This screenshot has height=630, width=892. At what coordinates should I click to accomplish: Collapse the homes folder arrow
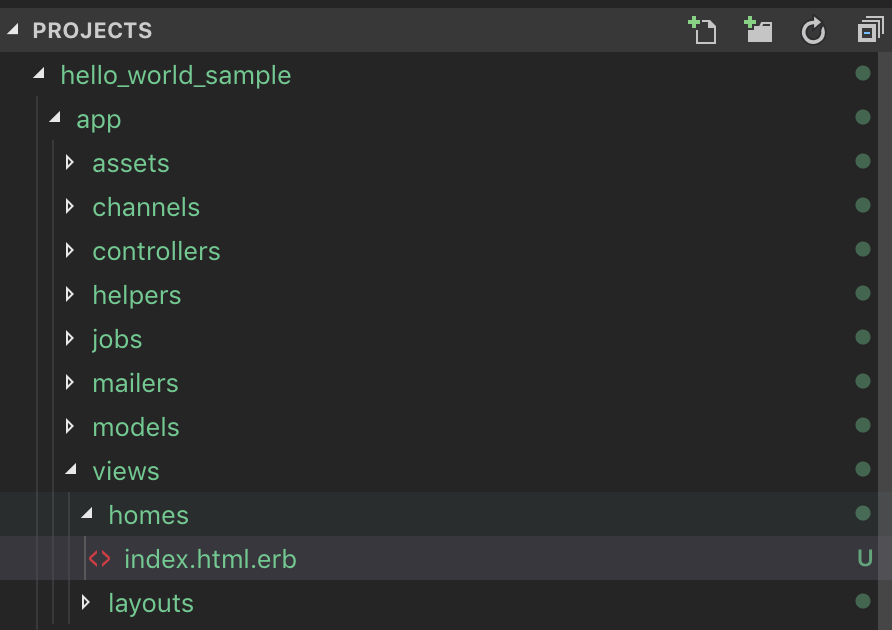pyautogui.click(x=86, y=514)
